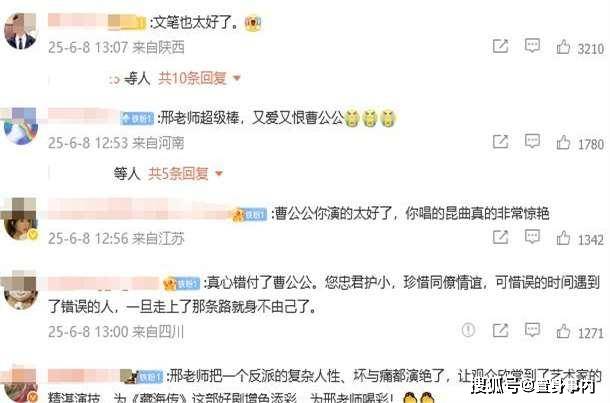Like the 邢老师超级棒 comment
The image size is (610, 403).
point(563,142)
